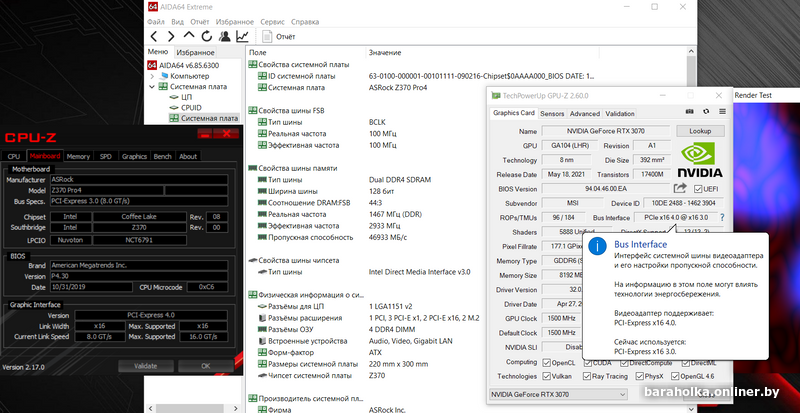800x413 pixels.
Task: Toggle the OpenCL checkbox in GPU-Z
Action: 549,362
